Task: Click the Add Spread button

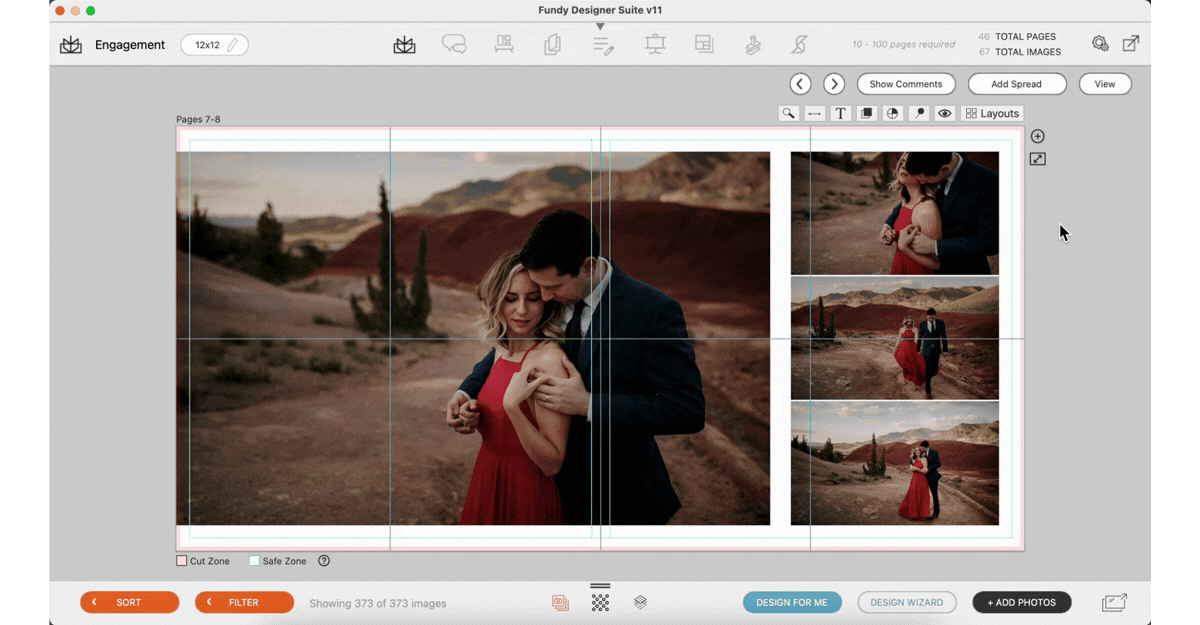Action: [x=1016, y=84]
